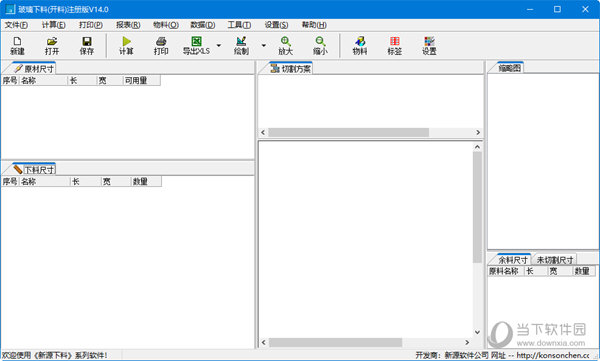The height and width of the screenshot is (361, 600).
Task: Click 可用量 column header in 原材尺寸 table
Action: click(x=142, y=80)
